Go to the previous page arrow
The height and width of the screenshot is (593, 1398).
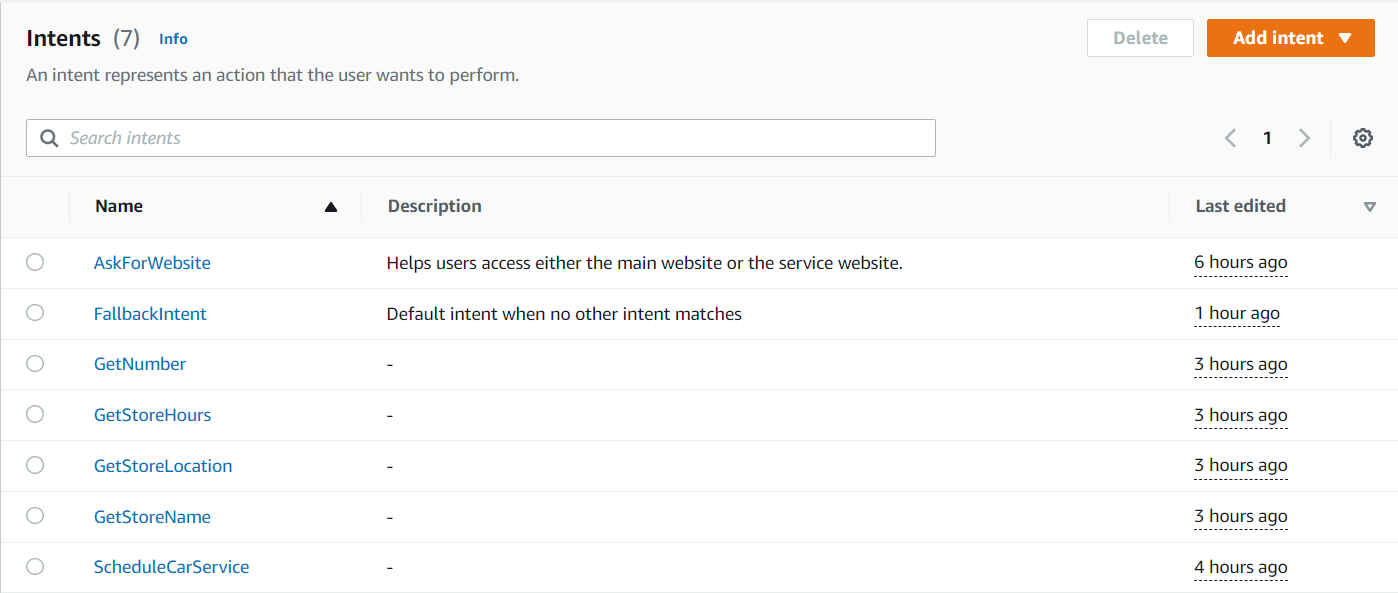(x=1230, y=138)
